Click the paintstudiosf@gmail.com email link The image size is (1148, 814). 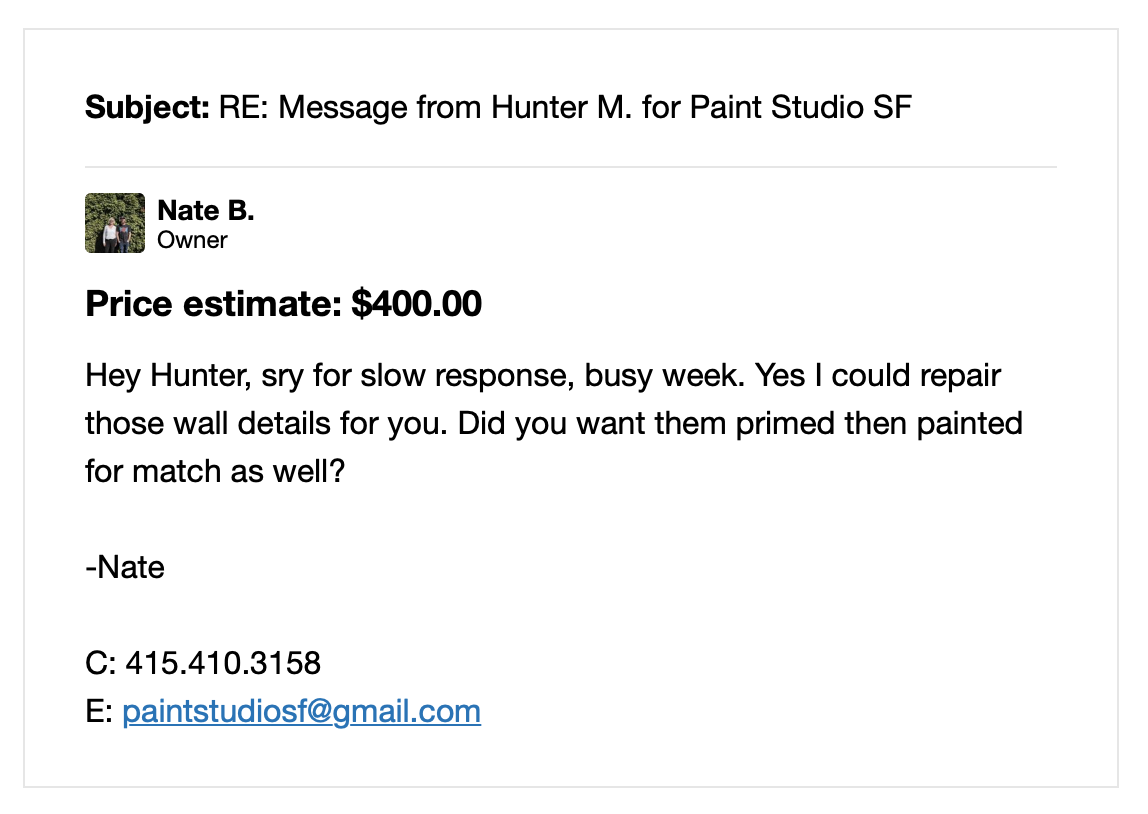pyautogui.click(x=302, y=712)
